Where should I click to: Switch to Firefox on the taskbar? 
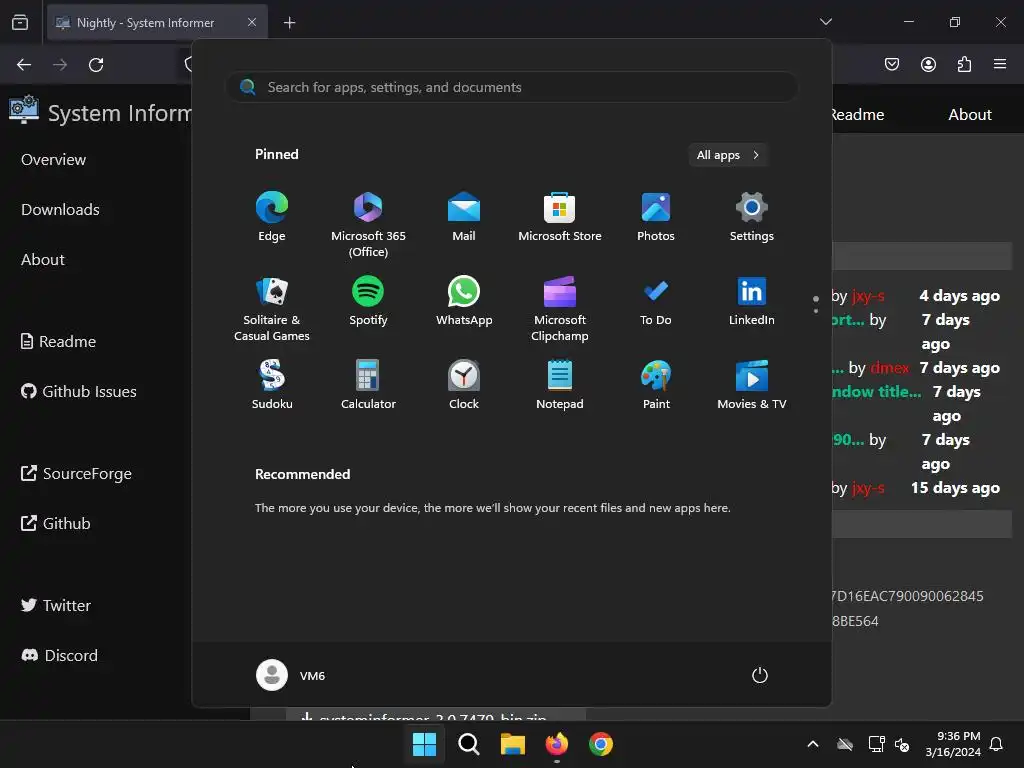(557, 744)
